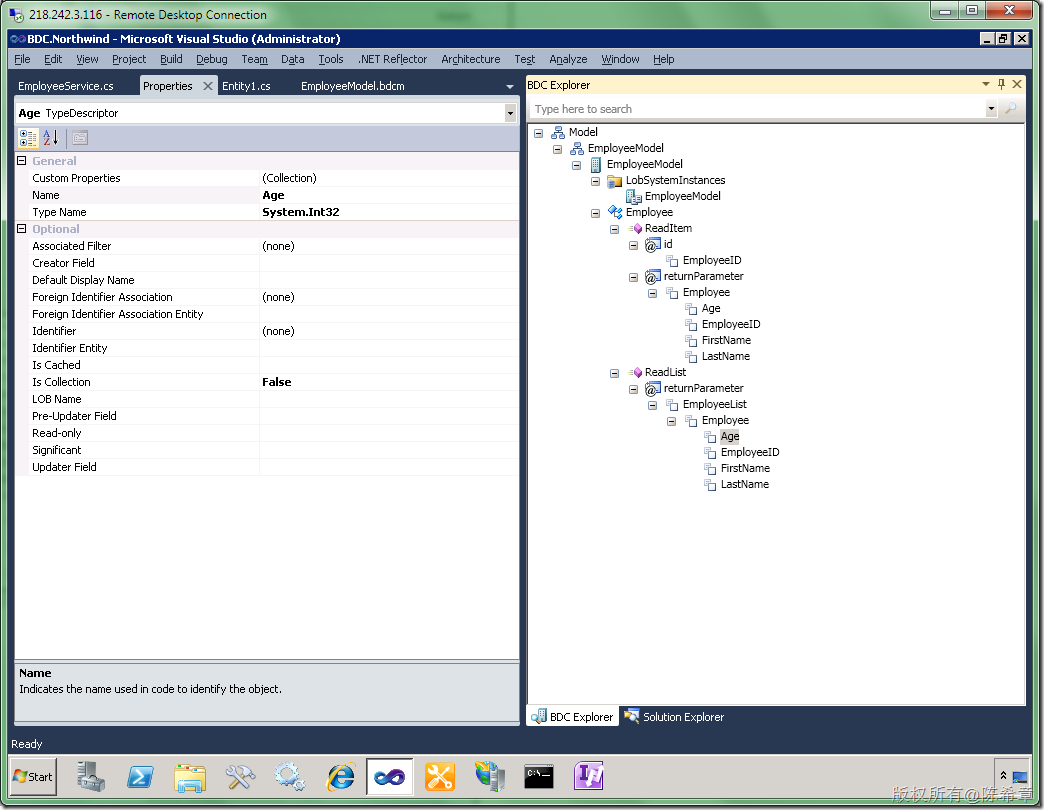Open Internet Explorer from the taskbar
This screenshot has width=1044, height=810.
click(x=340, y=777)
